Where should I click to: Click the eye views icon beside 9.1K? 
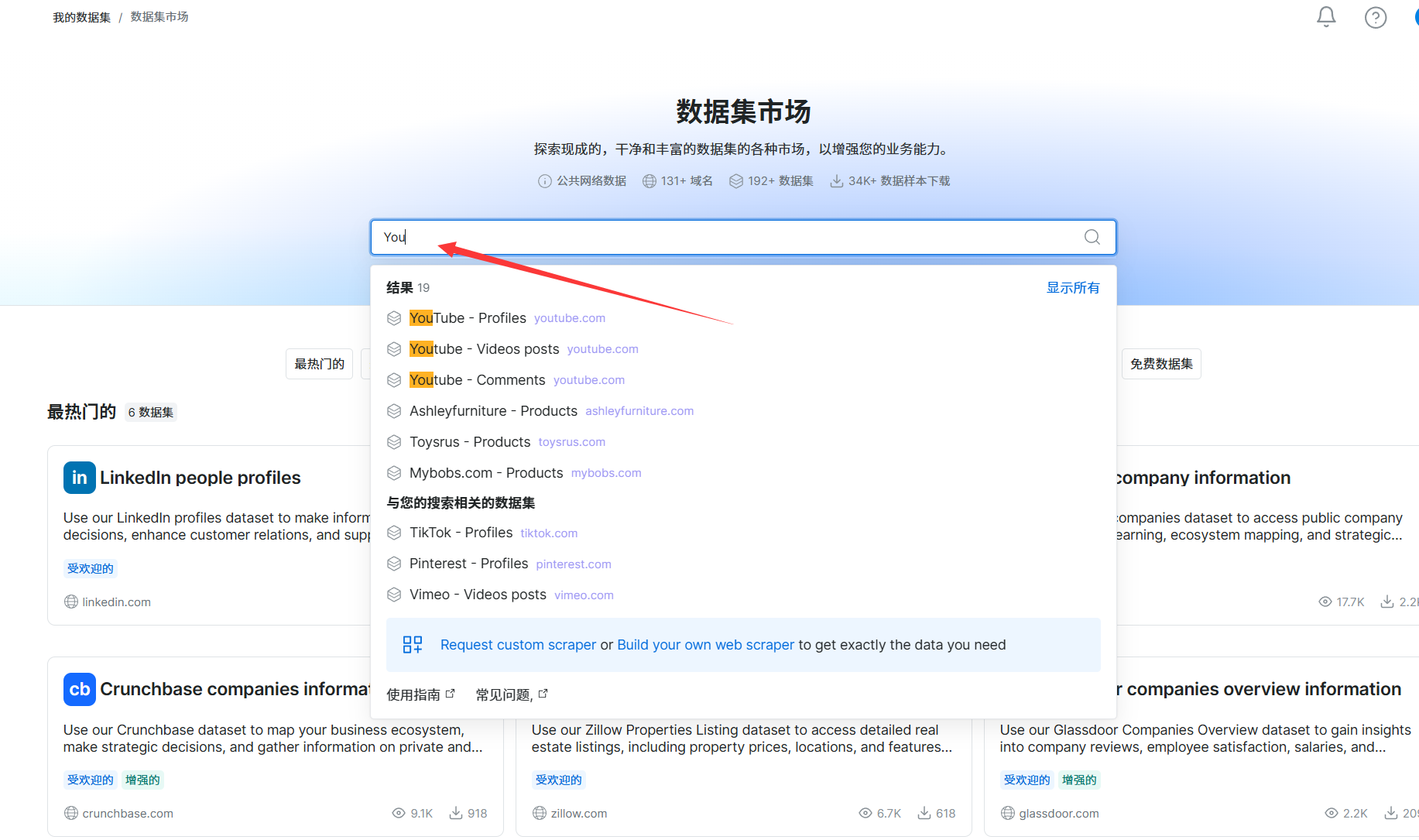399,813
